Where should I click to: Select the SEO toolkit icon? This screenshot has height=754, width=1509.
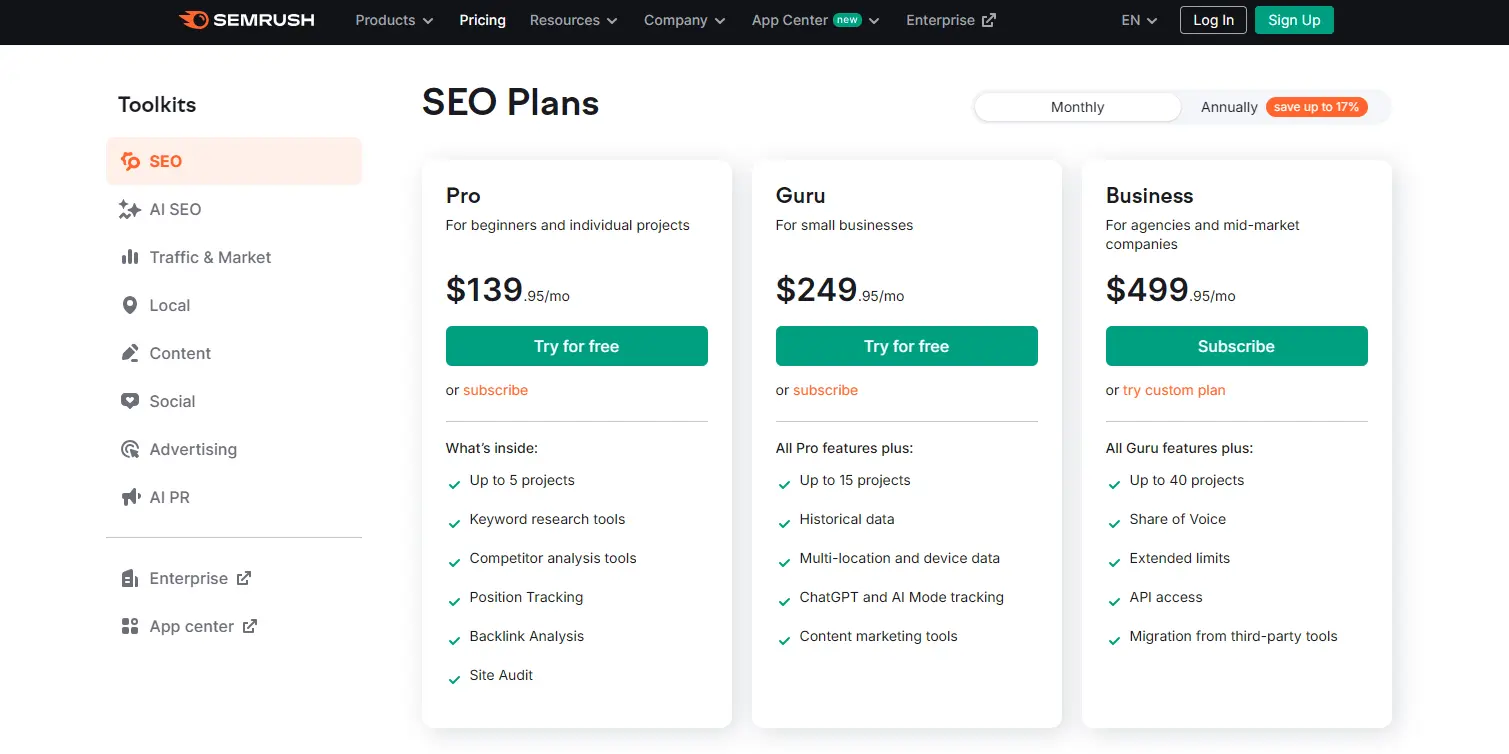(130, 161)
